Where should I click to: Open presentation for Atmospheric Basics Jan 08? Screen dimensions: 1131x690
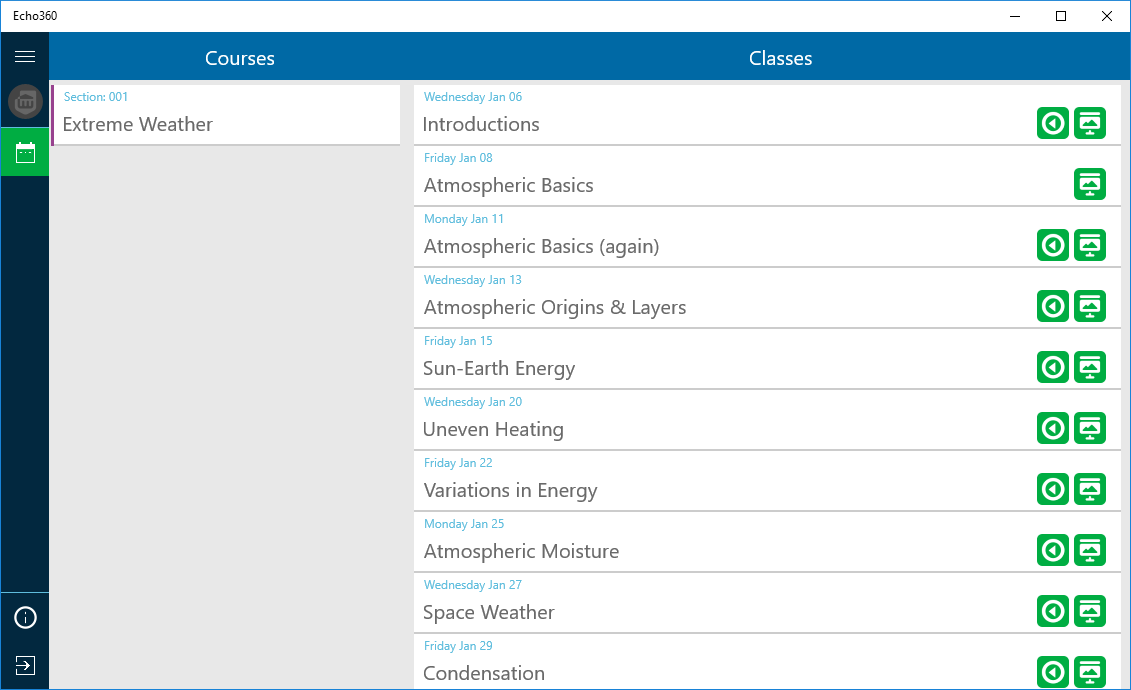click(1090, 184)
